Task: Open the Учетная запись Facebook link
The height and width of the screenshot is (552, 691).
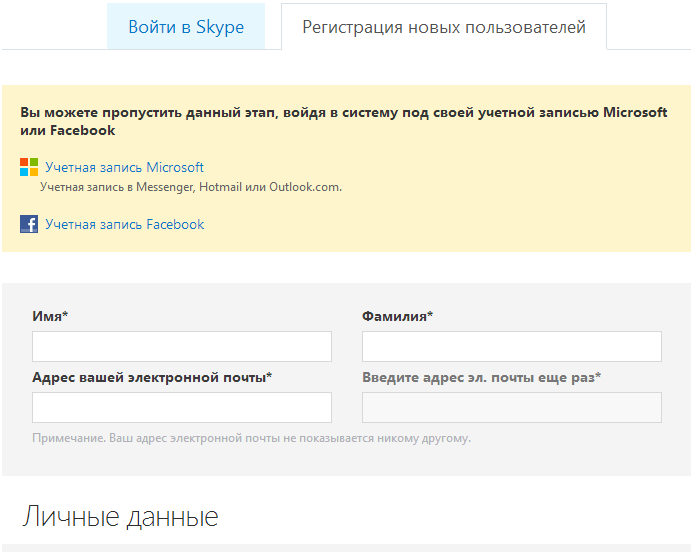Action: click(125, 224)
